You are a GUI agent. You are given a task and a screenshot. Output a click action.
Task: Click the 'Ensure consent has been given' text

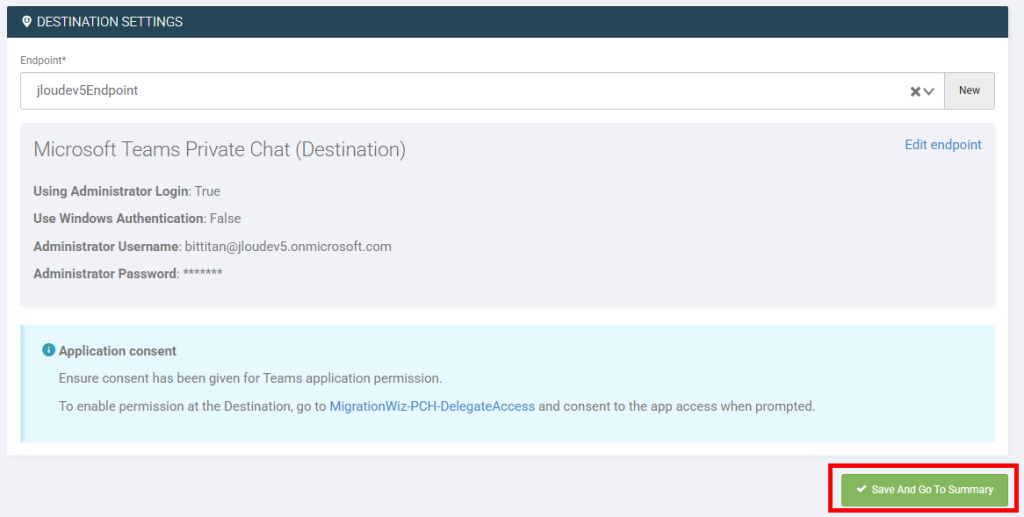[x=250, y=379]
